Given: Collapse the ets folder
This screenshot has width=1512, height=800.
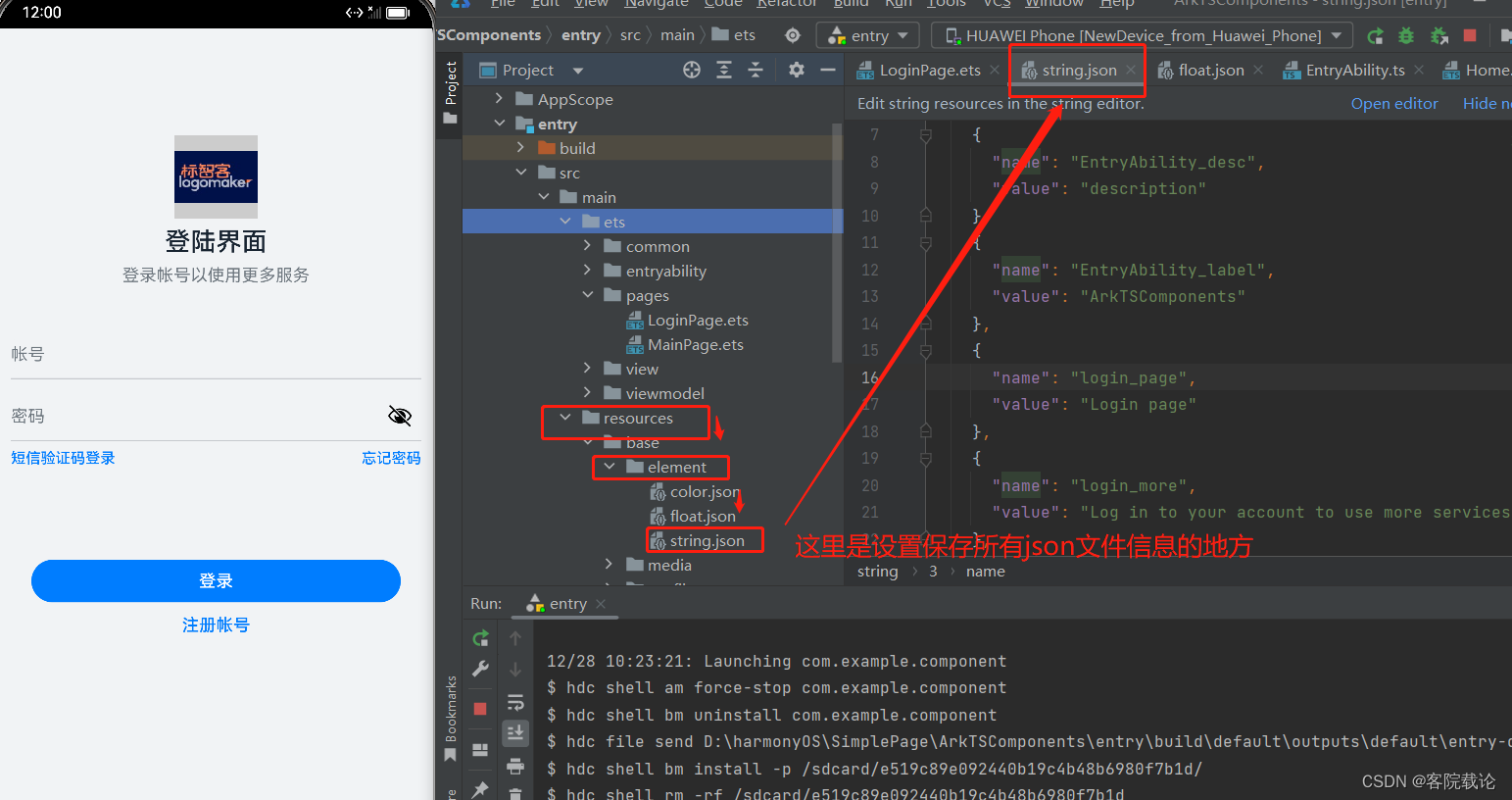Looking at the screenshot, I should (x=565, y=222).
